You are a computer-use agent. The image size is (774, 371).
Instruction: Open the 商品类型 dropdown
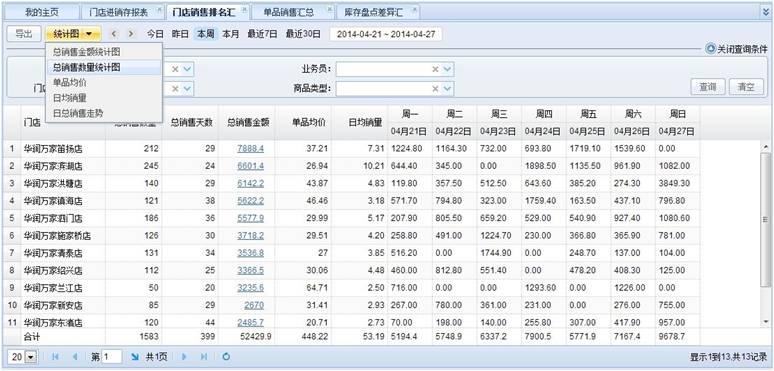tap(447, 89)
